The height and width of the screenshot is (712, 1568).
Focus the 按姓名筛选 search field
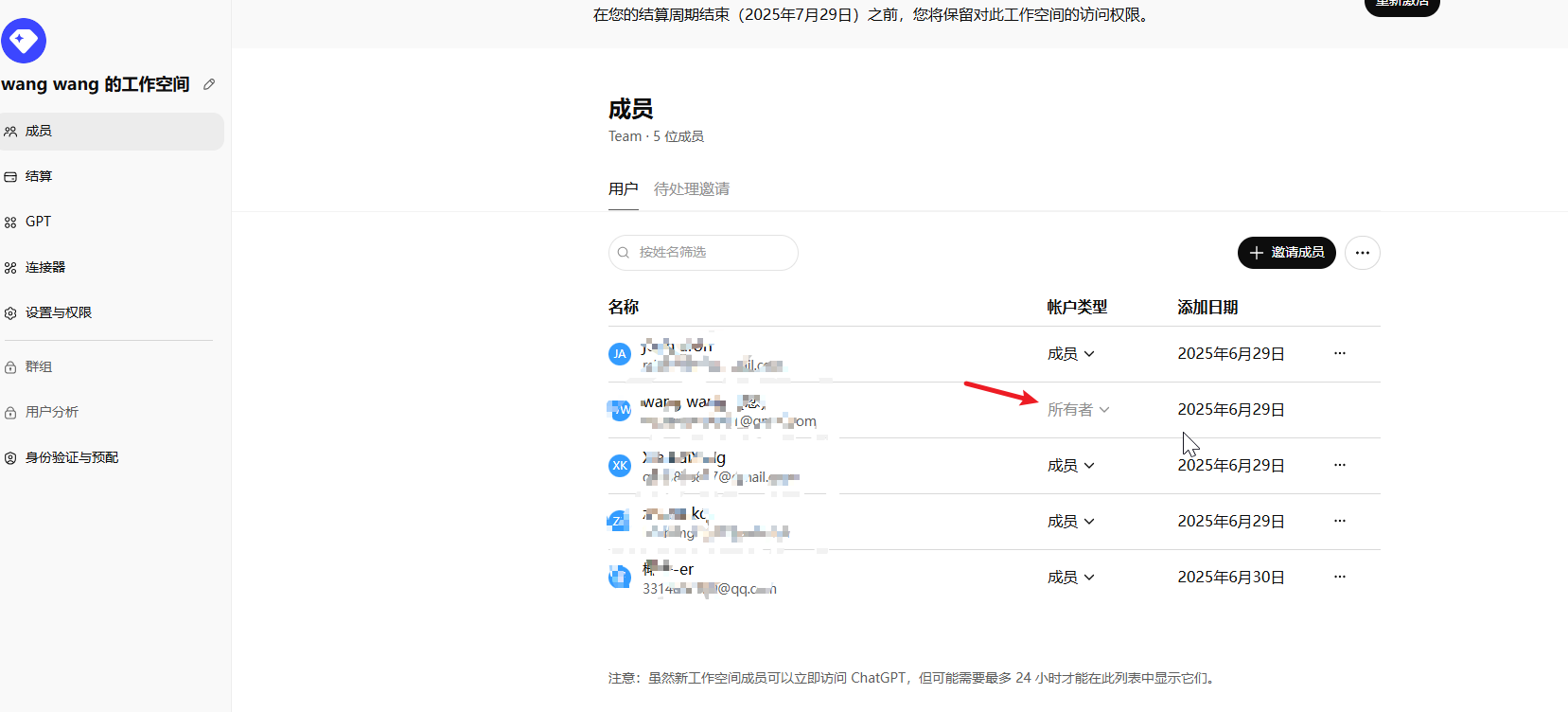point(710,253)
